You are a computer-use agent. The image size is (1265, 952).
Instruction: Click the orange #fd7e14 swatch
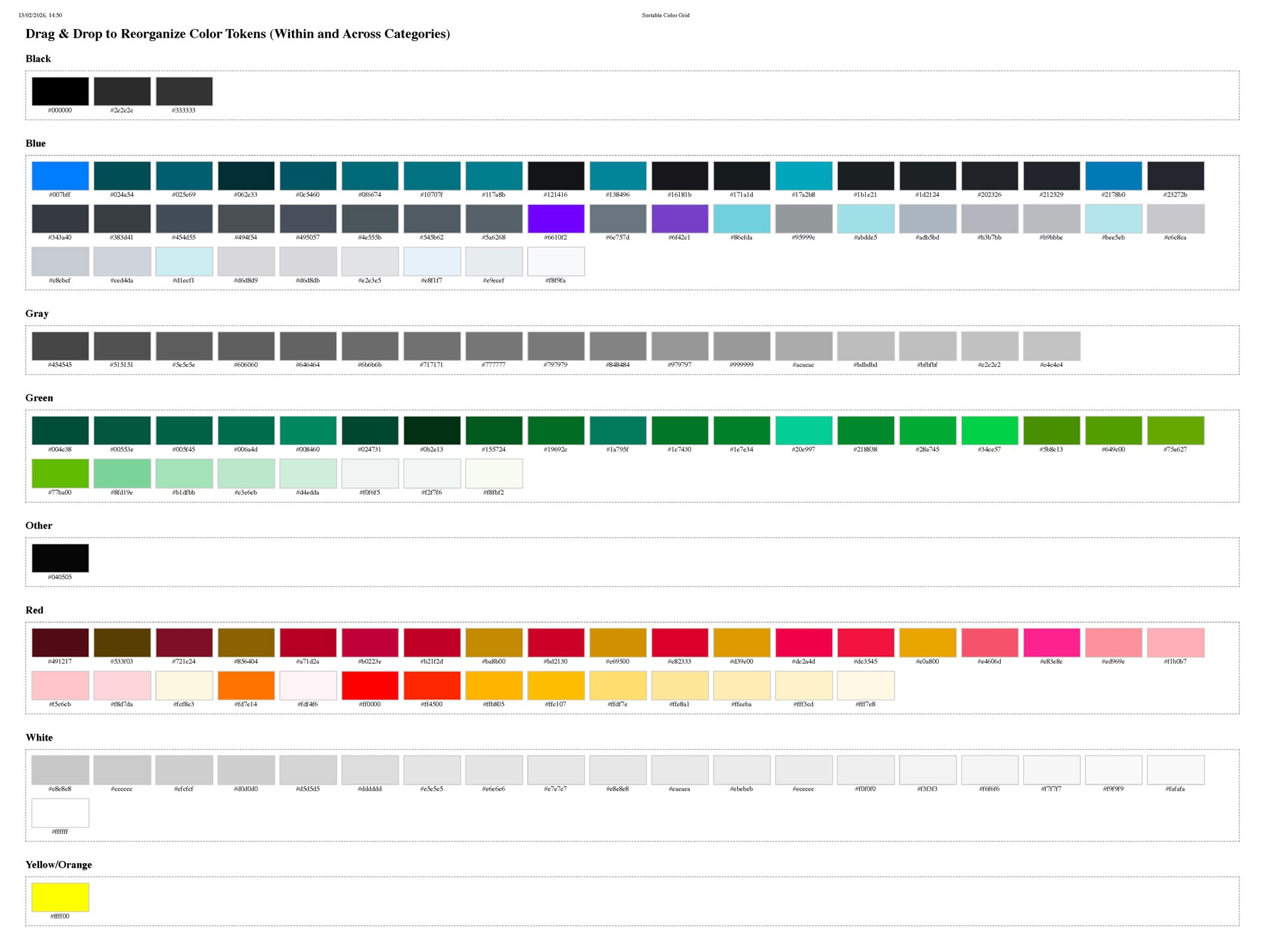pyautogui.click(x=246, y=685)
